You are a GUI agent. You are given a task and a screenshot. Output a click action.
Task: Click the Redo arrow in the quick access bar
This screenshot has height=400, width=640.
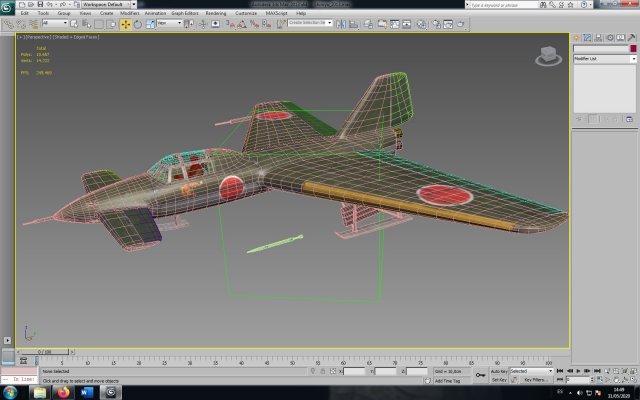[x=62, y=4]
